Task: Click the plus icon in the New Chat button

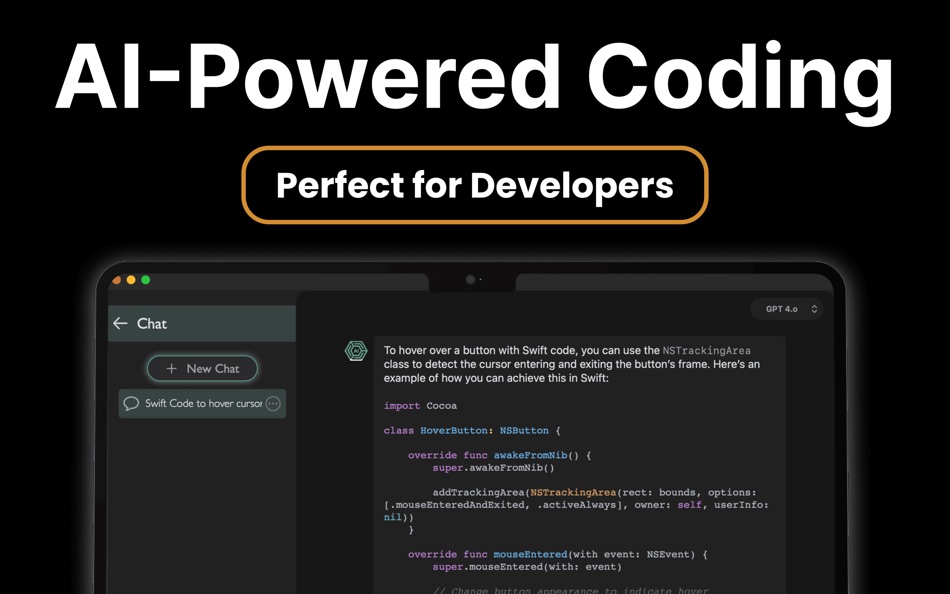Action: point(171,369)
